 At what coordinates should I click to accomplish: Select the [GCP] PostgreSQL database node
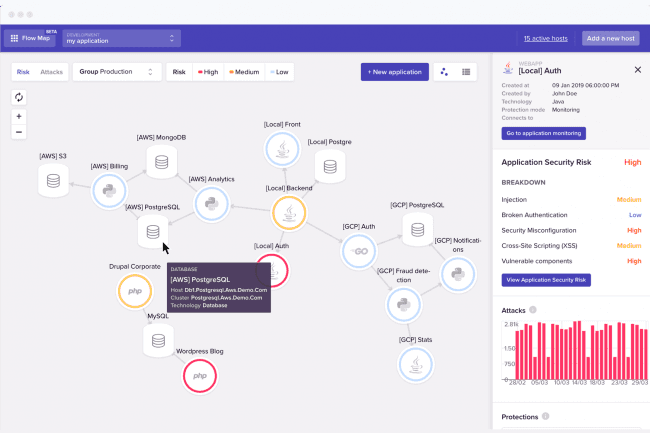pos(417,229)
